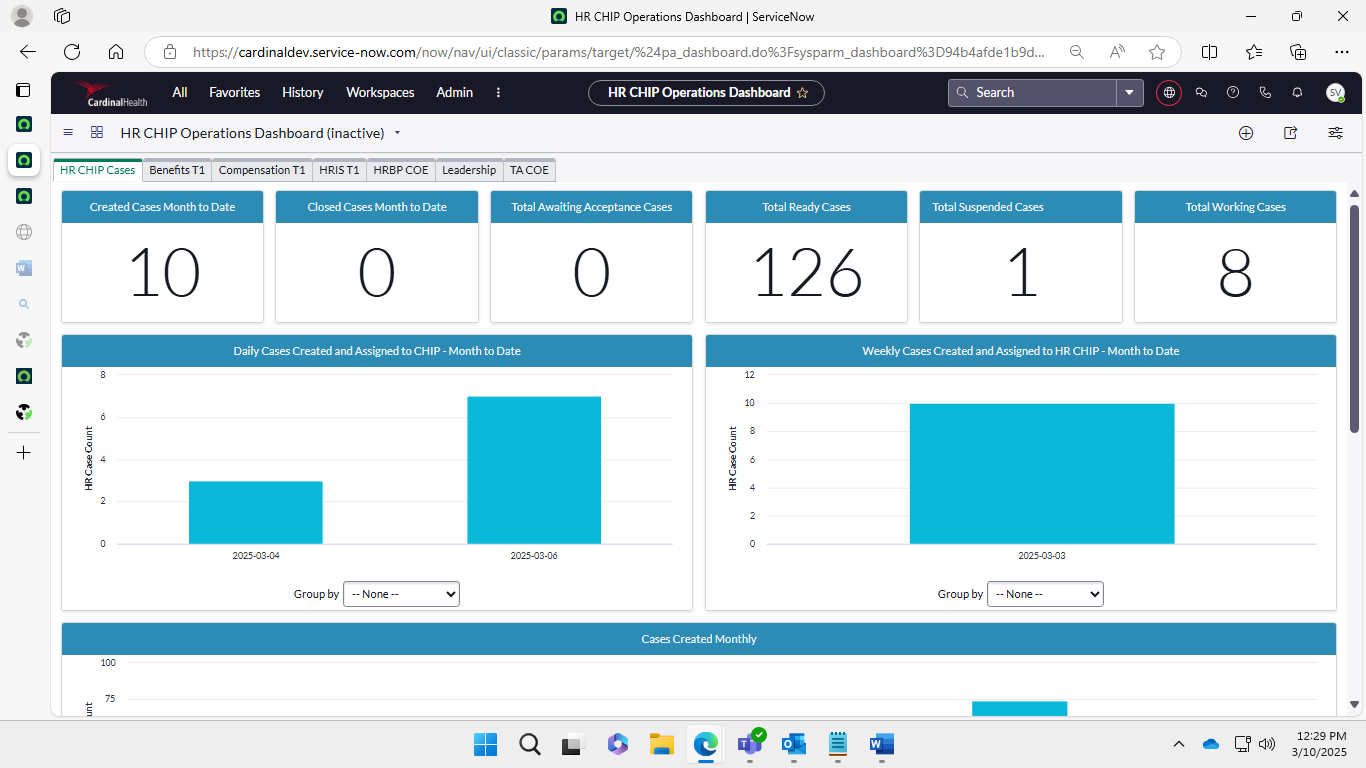Image resolution: width=1366 pixels, height=768 pixels.
Task: Add a new widget with the plus icon
Action: (1246, 133)
